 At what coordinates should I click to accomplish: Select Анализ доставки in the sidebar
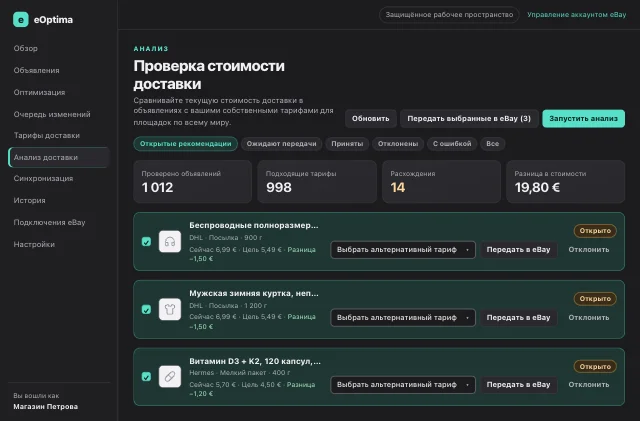click(x=59, y=157)
